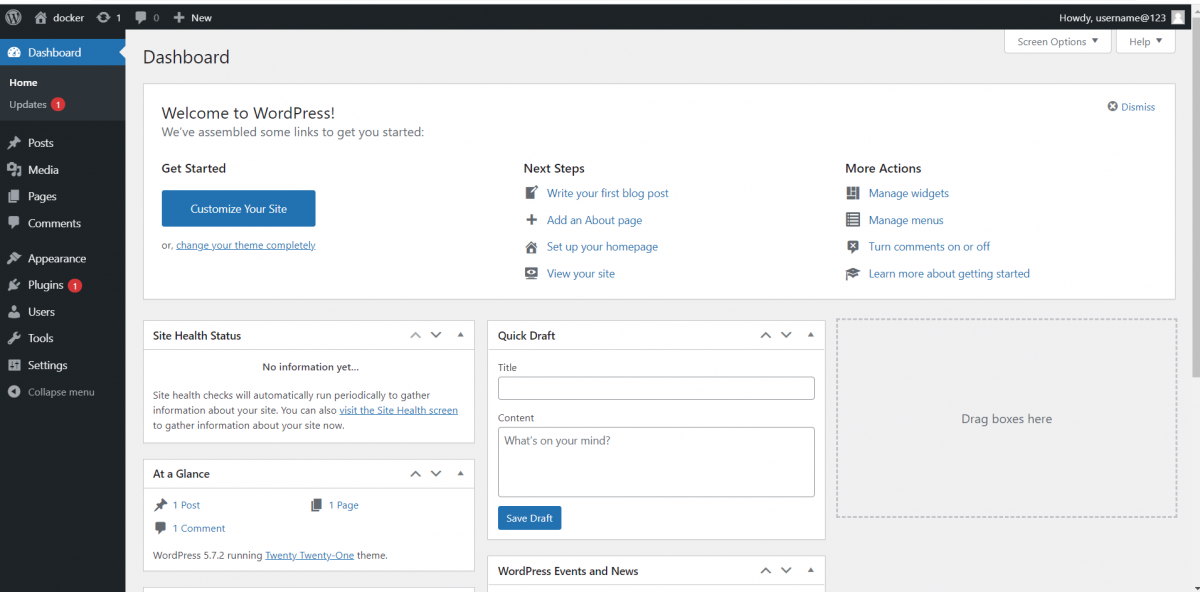
Task: Click the Collapse menu arrow icon
Action: click(x=14, y=391)
